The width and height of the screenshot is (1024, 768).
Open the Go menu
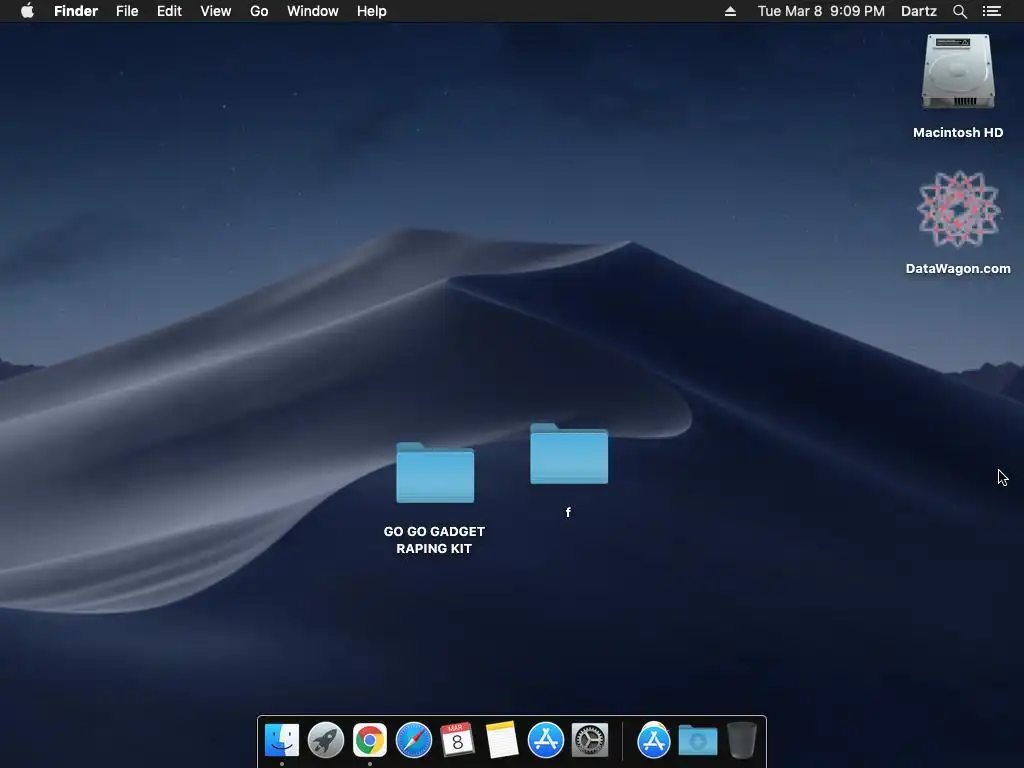click(259, 11)
